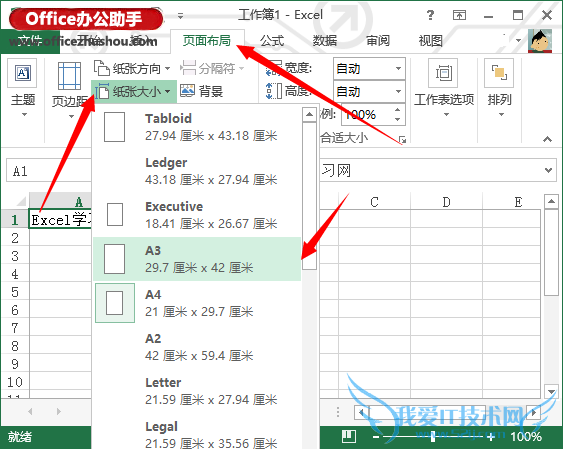Click the width (宽度) icon
This screenshot has height=449, width=563.
pos(274,68)
